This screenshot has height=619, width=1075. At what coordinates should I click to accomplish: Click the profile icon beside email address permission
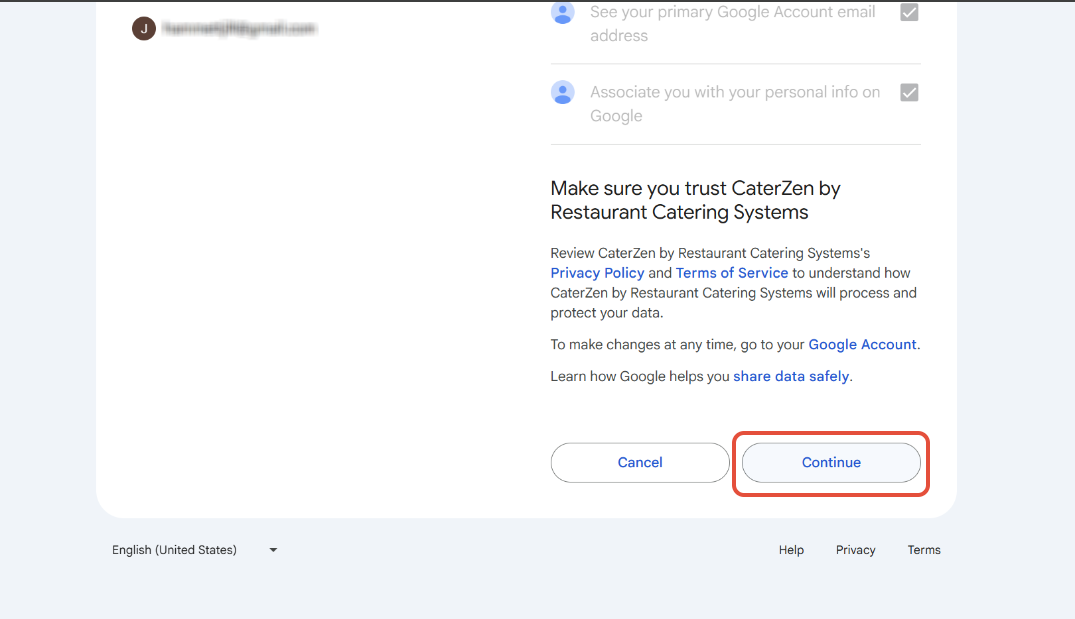[x=563, y=13]
